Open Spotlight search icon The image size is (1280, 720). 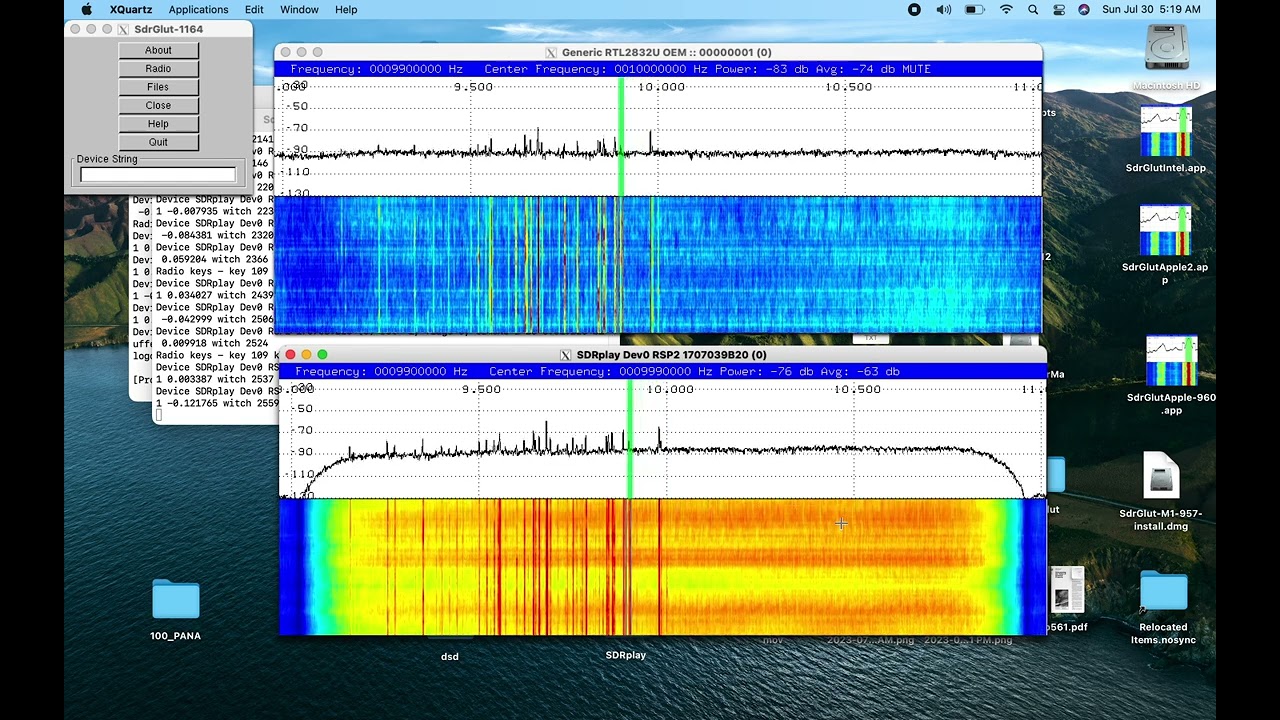(1033, 9)
